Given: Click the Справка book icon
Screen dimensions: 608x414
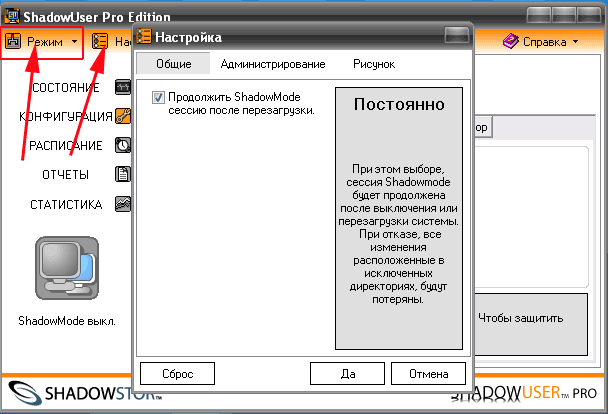Looking at the screenshot, I should tap(511, 41).
